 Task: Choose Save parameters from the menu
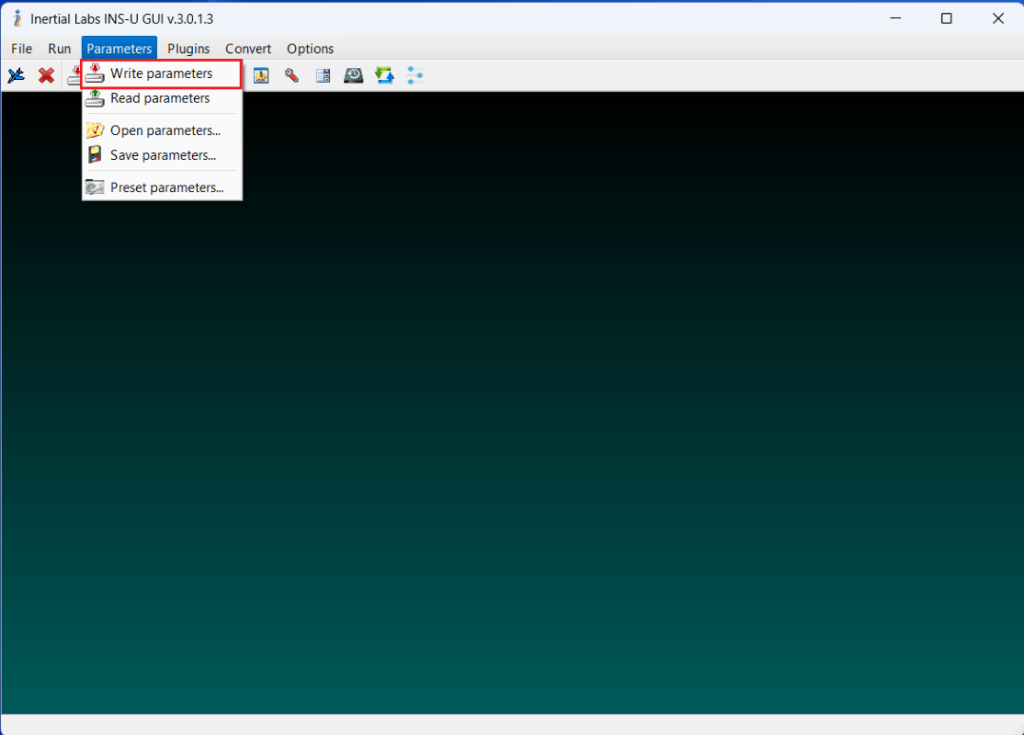[x=162, y=155]
